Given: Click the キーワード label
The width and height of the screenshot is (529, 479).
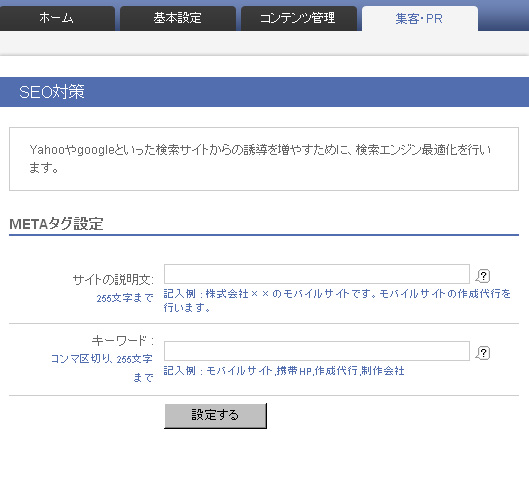Looking at the screenshot, I should [x=123, y=340].
